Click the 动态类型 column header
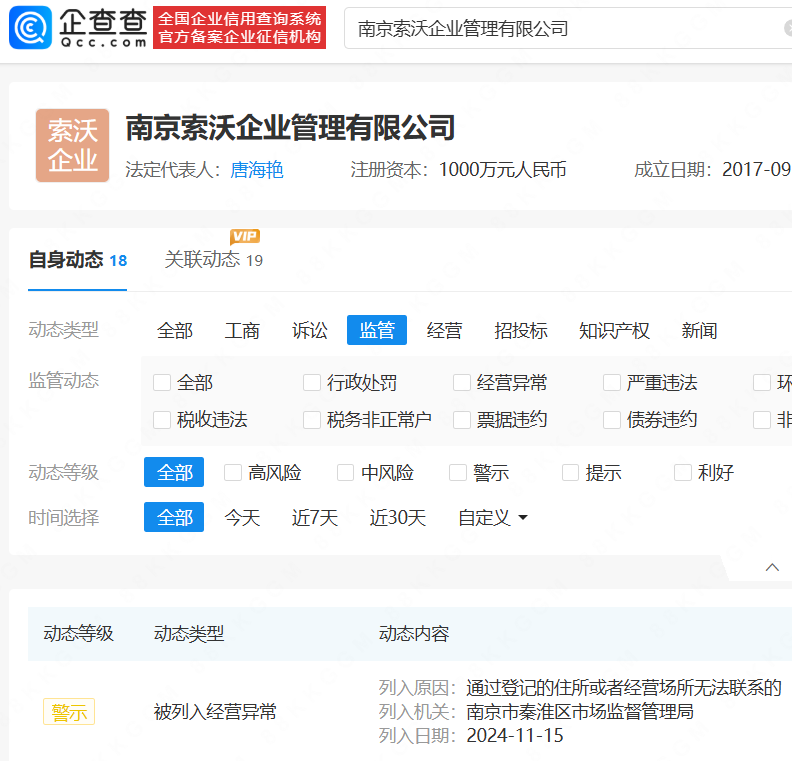 pyautogui.click(x=189, y=634)
